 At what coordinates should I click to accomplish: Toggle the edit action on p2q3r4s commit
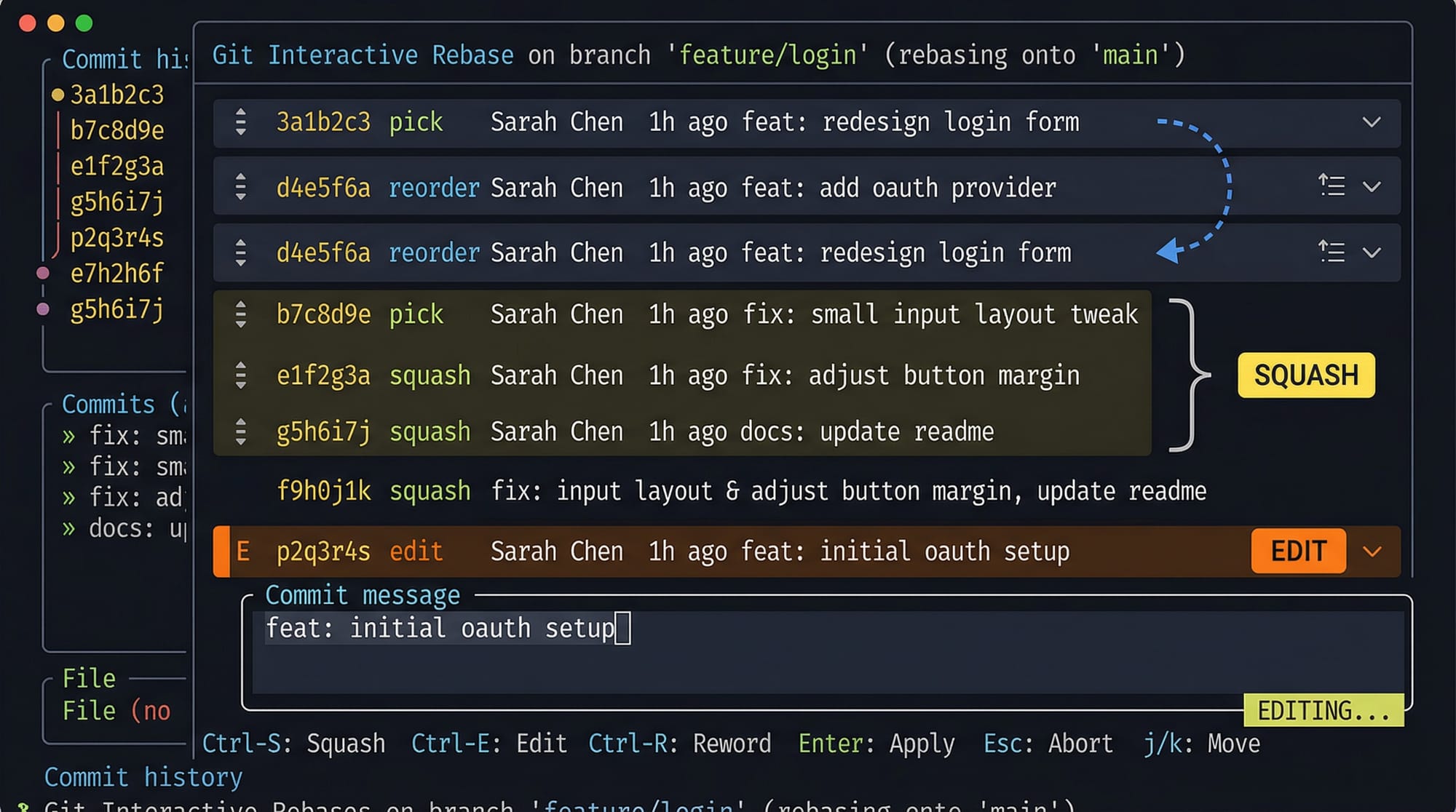point(416,552)
